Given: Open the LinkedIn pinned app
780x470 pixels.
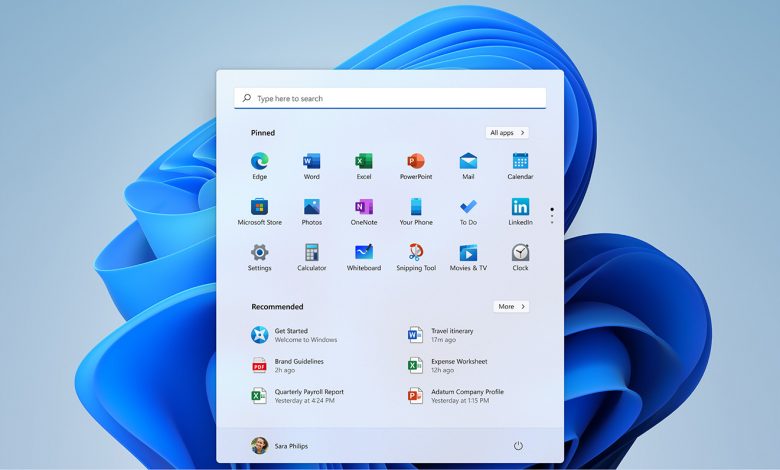Looking at the screenshot, I should click(x=520, y=208).
